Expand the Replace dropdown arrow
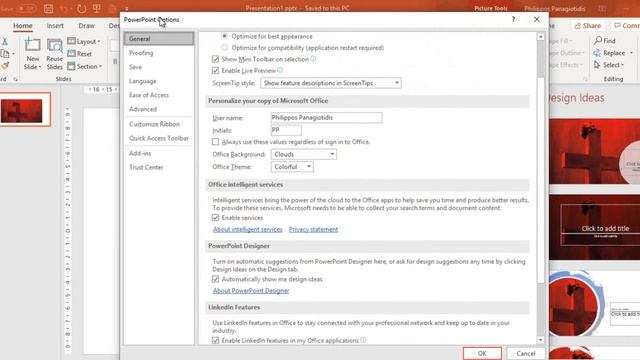The height and width of the screenshot is (360, 640). [631, 53]
